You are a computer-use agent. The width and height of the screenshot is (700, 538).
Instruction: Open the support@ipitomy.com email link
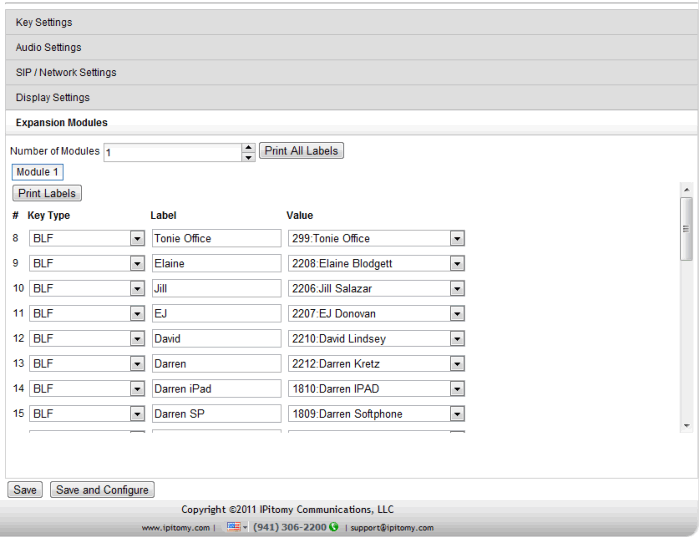point(392,528)
